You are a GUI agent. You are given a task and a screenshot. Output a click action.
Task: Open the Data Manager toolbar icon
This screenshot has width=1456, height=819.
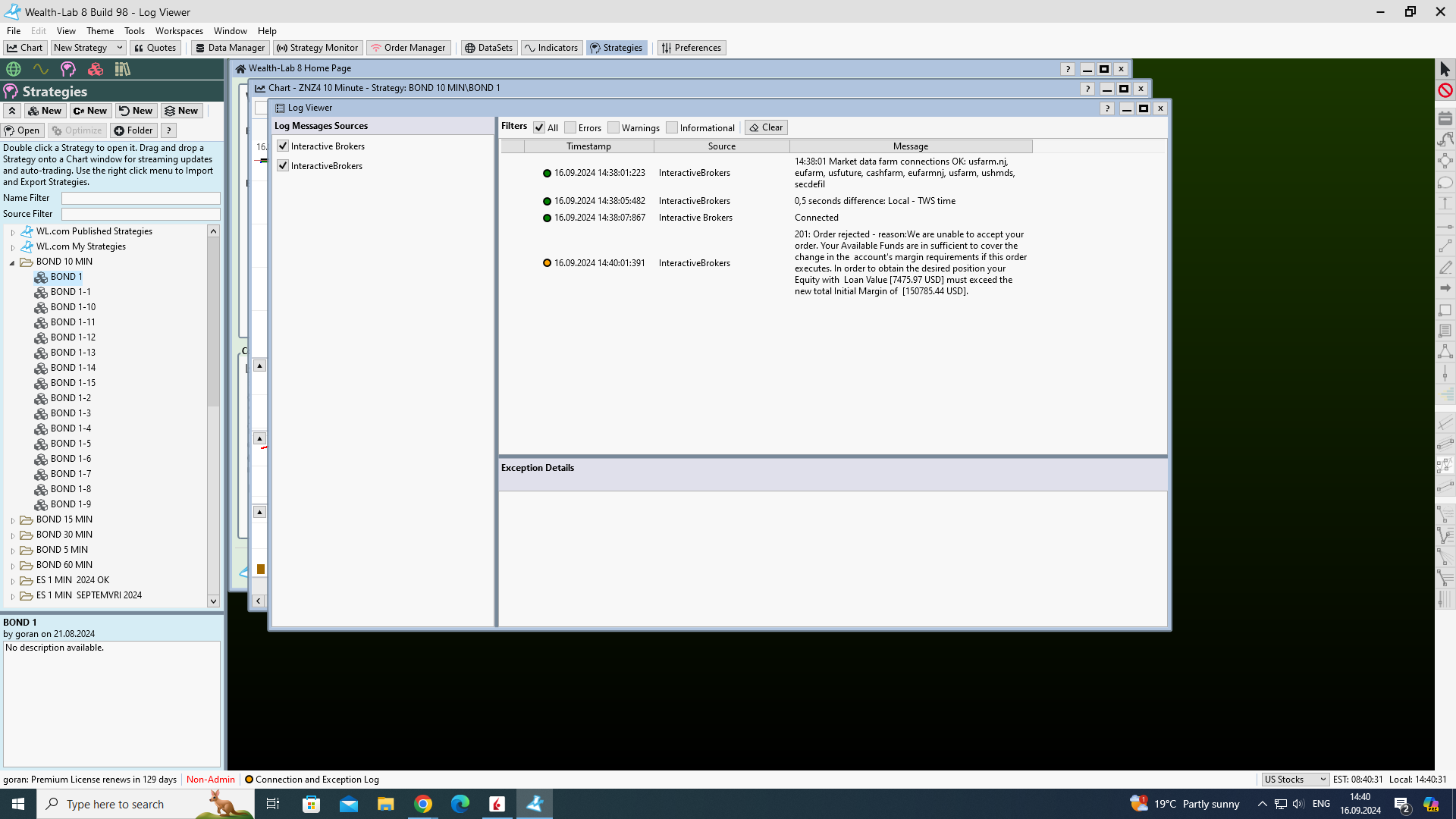click(230, 48)
